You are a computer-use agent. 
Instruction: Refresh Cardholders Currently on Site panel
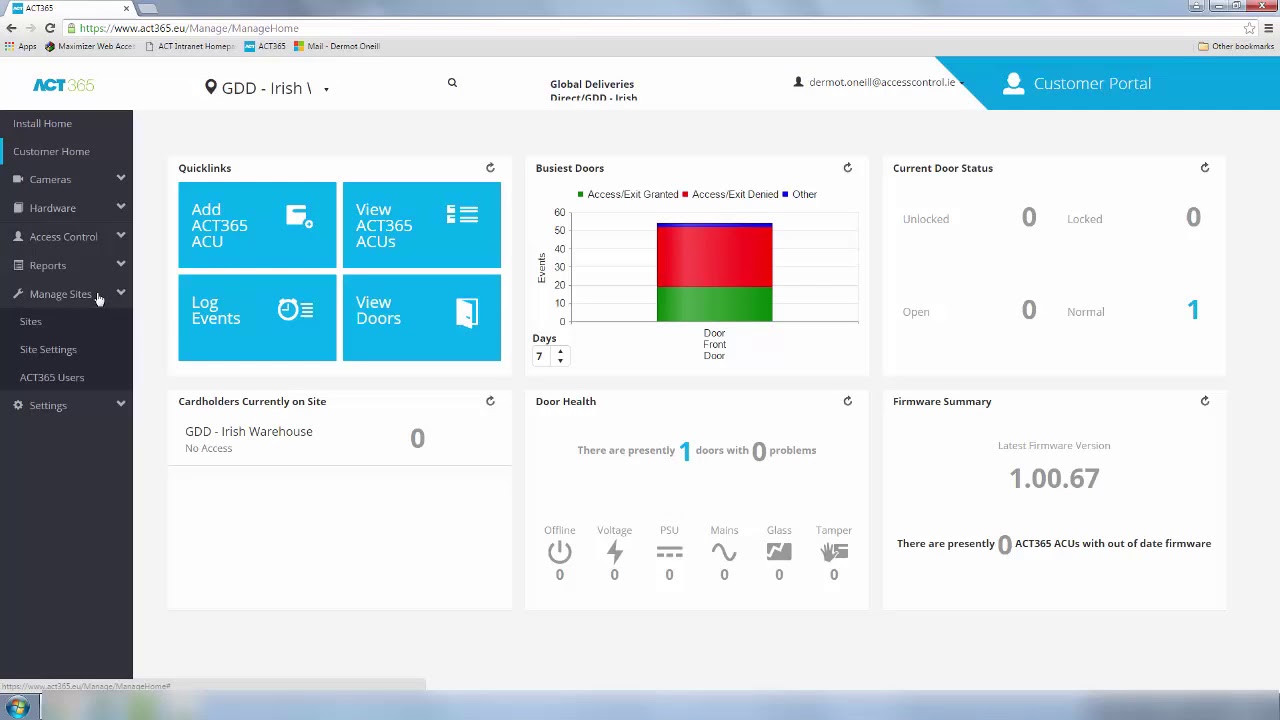click(x=490, y=401)
